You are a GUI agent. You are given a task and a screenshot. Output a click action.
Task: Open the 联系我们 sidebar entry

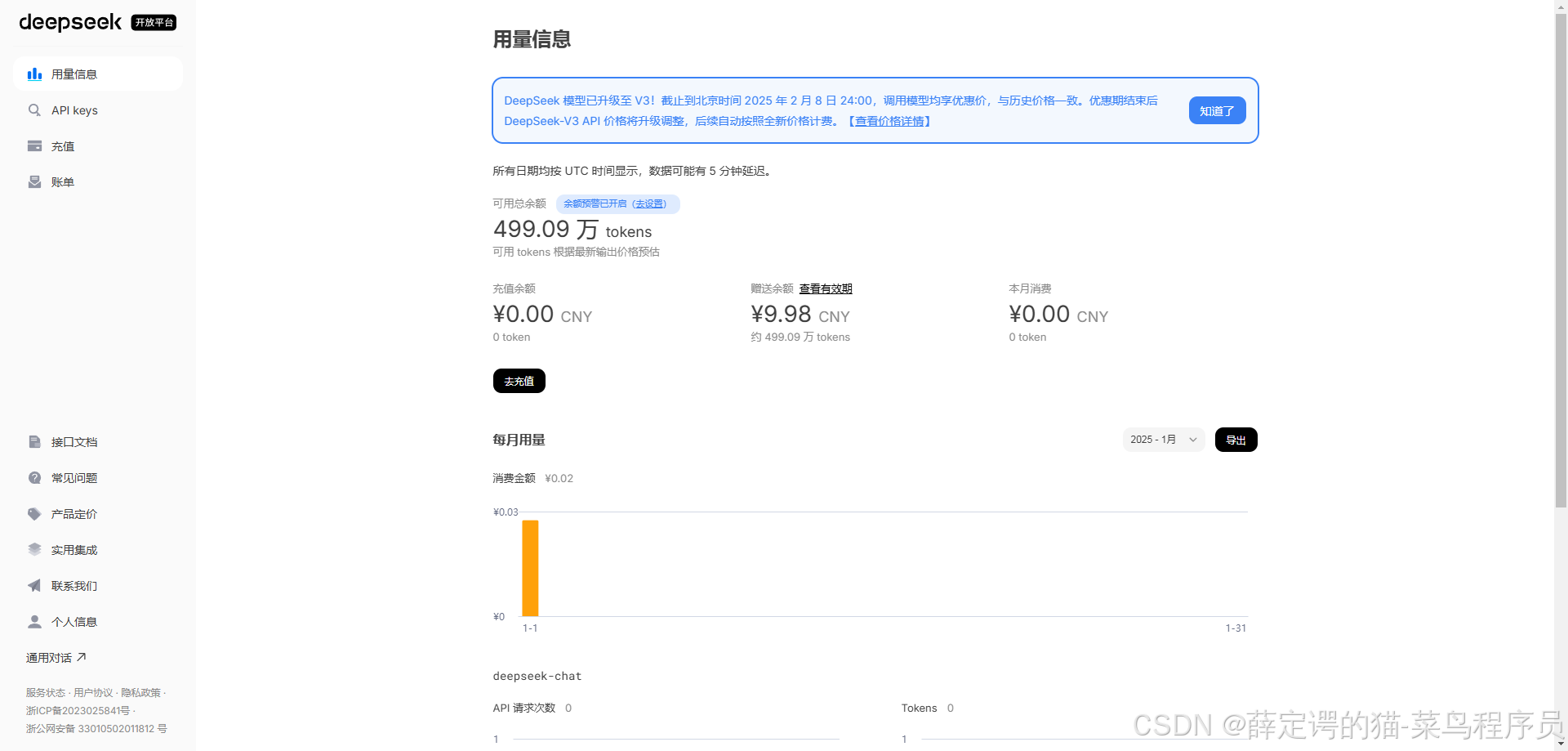(98, 586)
